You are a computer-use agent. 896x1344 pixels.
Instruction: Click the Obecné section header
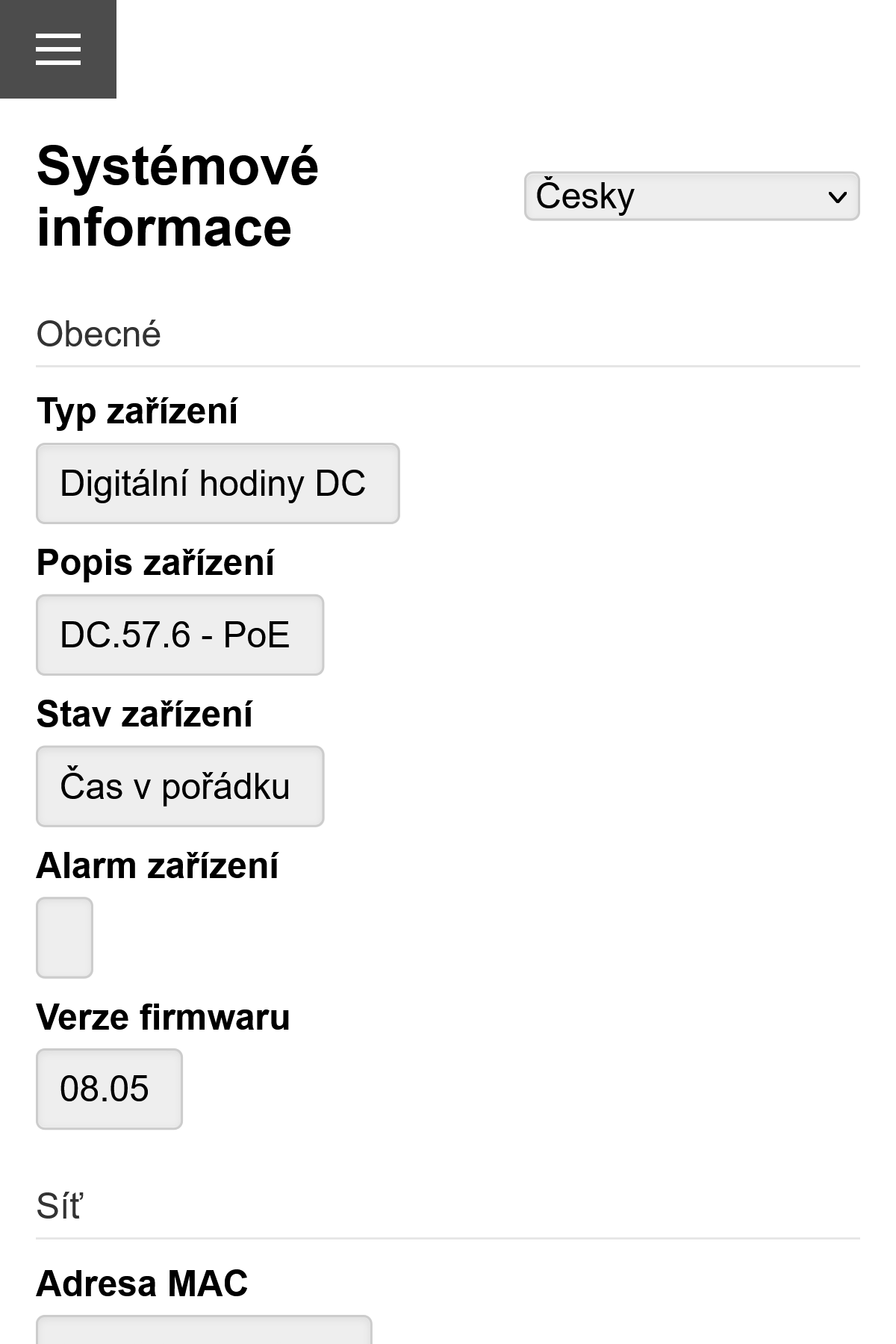[98, 333]
